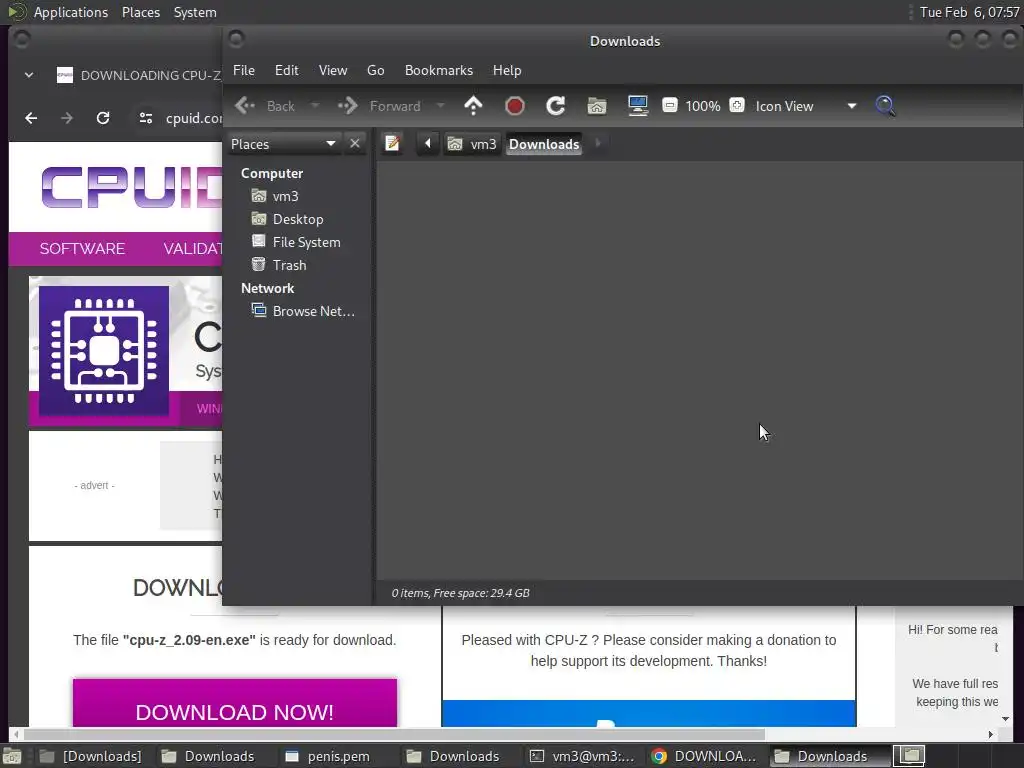Viewport: 1024px width, 768px height.
Task: Reload the Downloads folder view
Action: (556, 106)
